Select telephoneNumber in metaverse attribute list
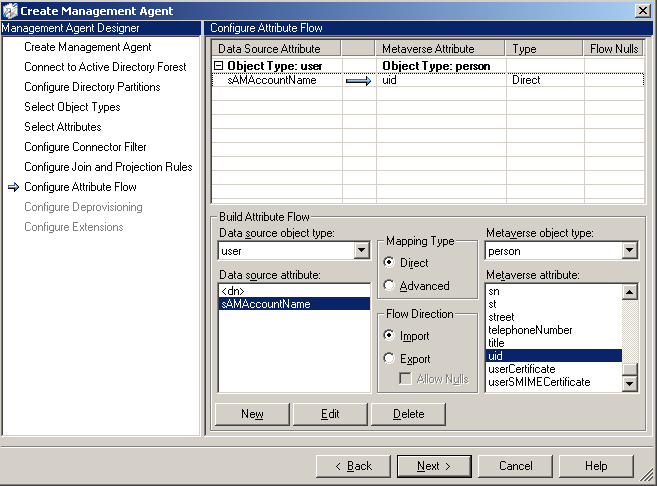This screenshot has width=657, height=486. 554,330
